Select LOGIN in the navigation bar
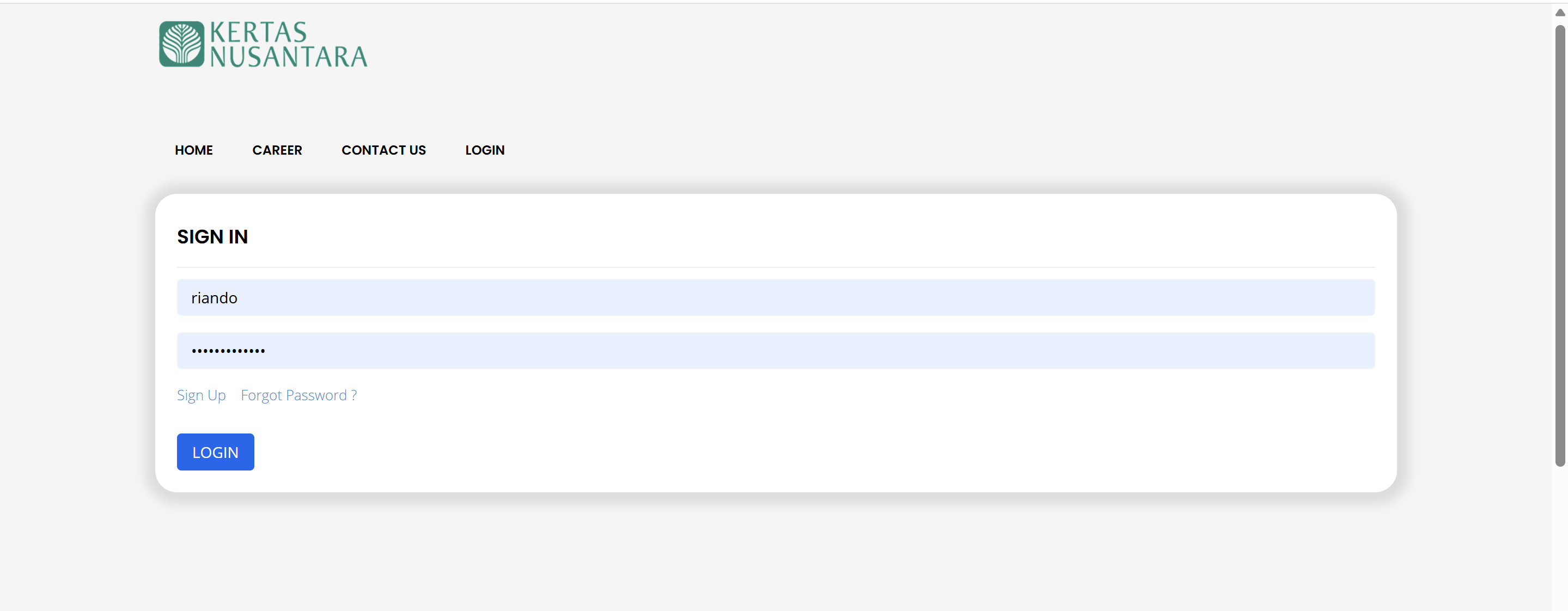 pyautogui.click(x=485, y=150)
